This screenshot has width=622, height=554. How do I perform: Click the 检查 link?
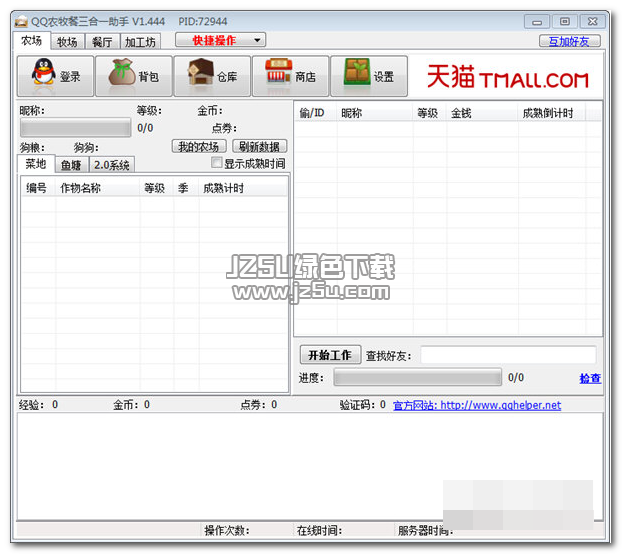590,378
